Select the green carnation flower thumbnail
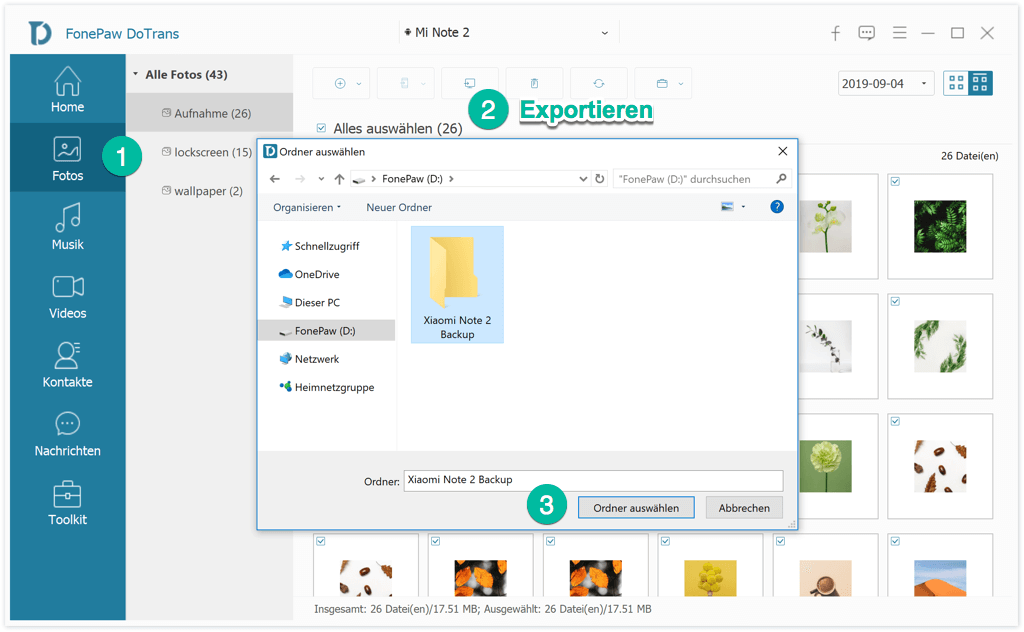The width and height of the screenshot is (1024, 632). (826, 466)
